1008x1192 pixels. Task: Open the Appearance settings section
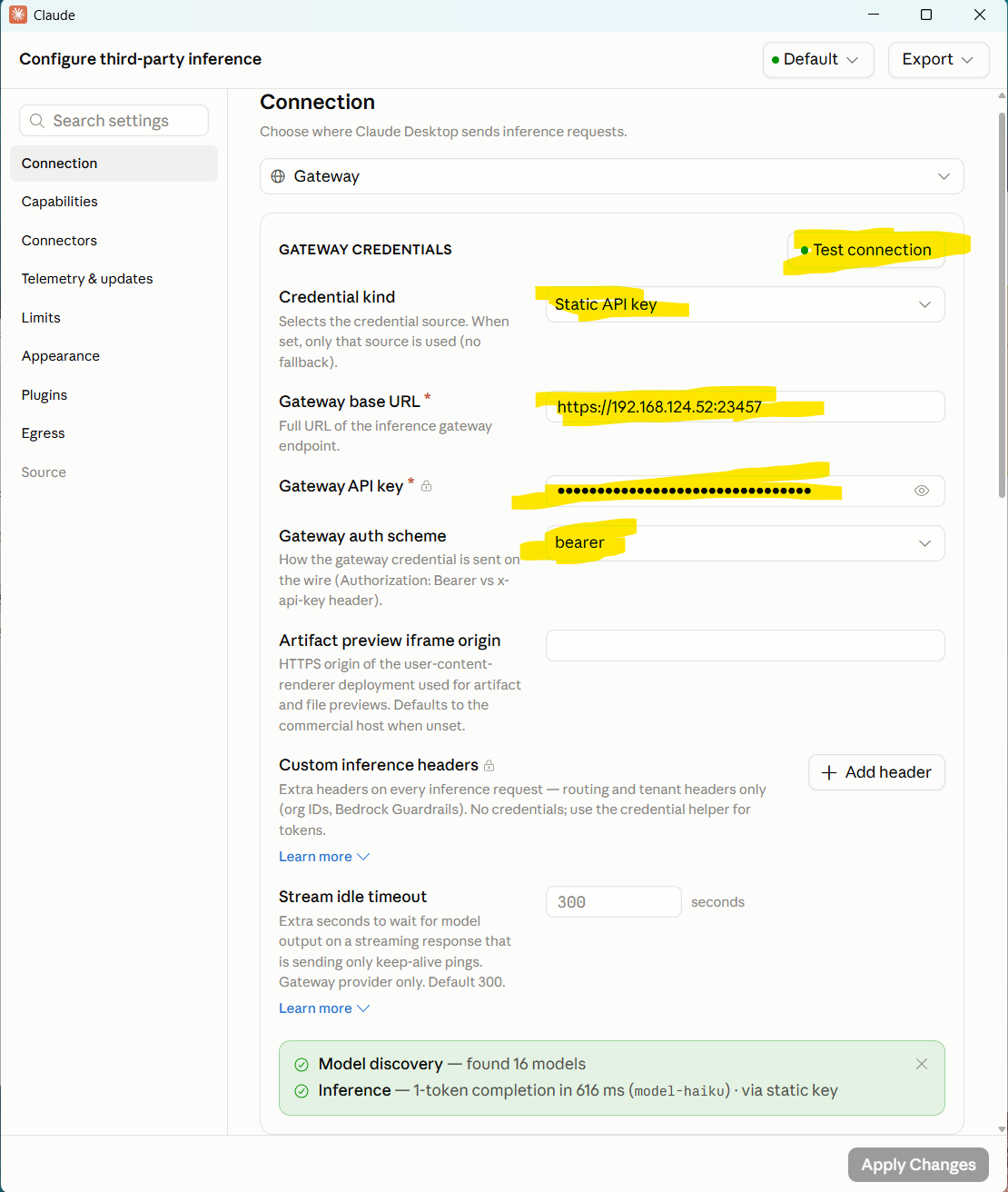click(x=114, y=356)
